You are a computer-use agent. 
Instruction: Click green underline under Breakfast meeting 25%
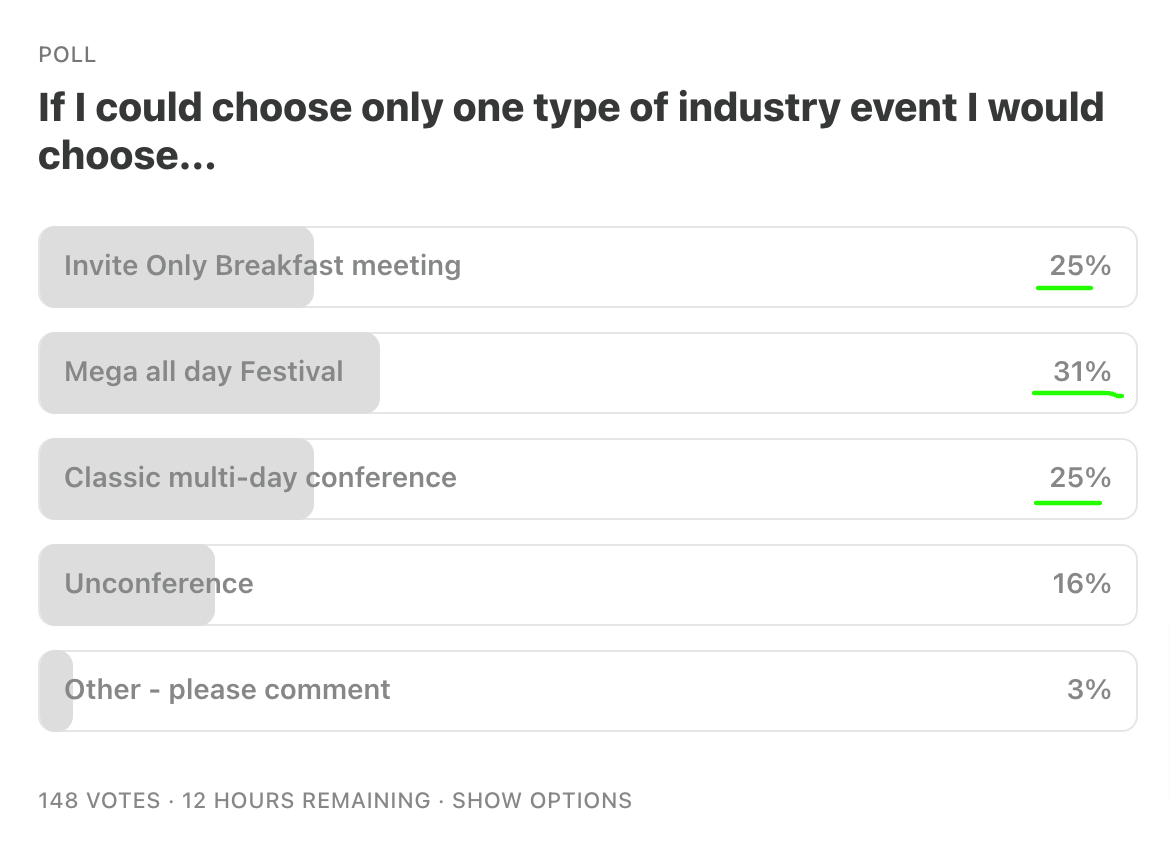(x=1064, y=287)
